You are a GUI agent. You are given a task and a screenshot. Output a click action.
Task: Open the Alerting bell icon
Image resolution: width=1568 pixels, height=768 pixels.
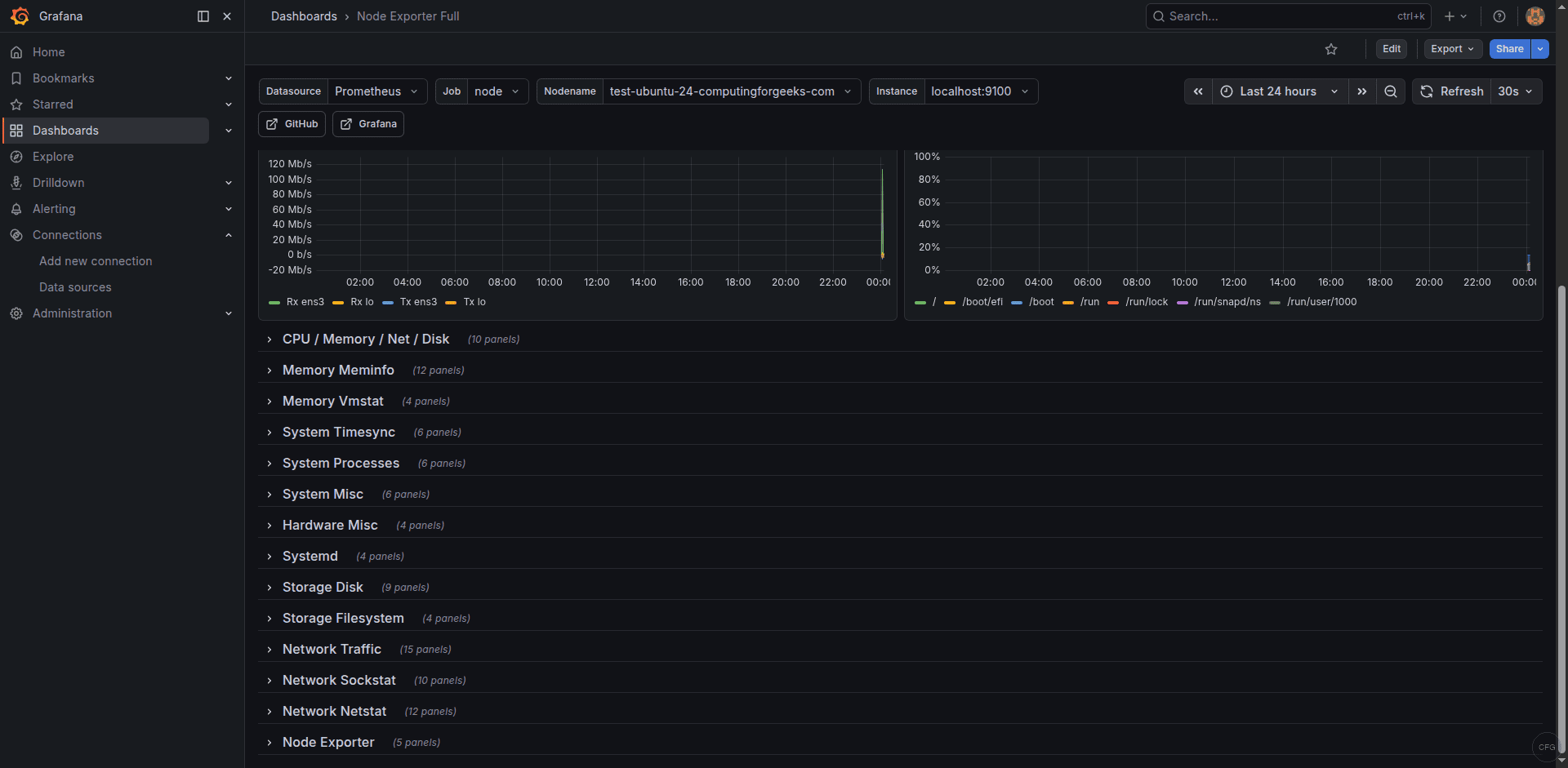(x=16, y=209)
